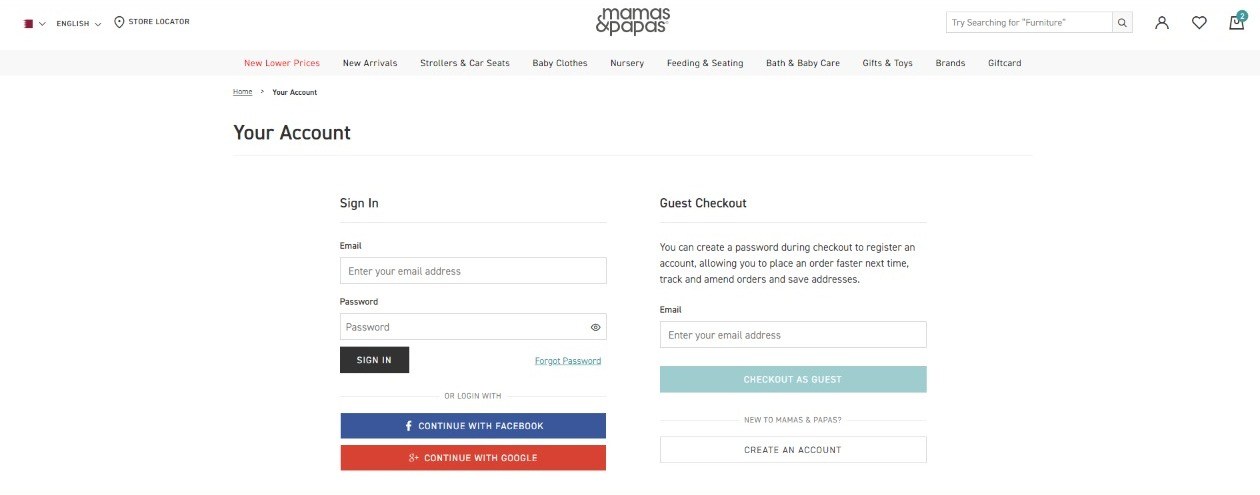Open the New Lower Prices menu
This screenshot has height=495, width=1260.
pyautogui.click(x=282, y=63)
